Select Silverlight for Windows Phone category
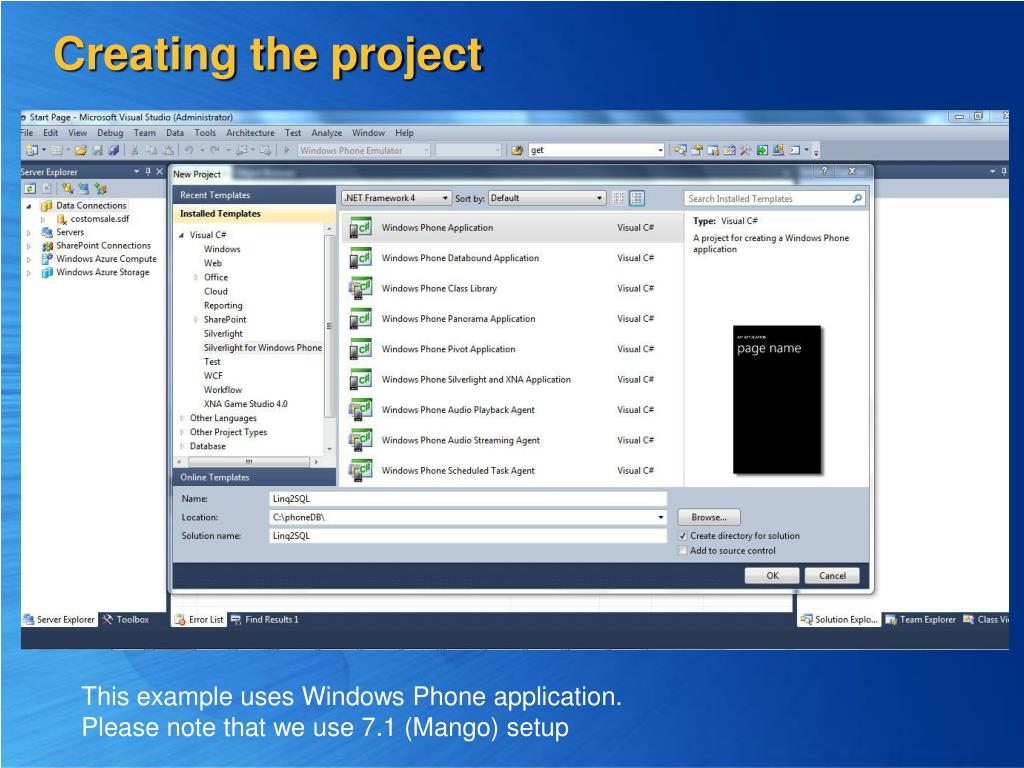Image resolution: width=1024 pixels, height=768 pixels. coord(263,348)
